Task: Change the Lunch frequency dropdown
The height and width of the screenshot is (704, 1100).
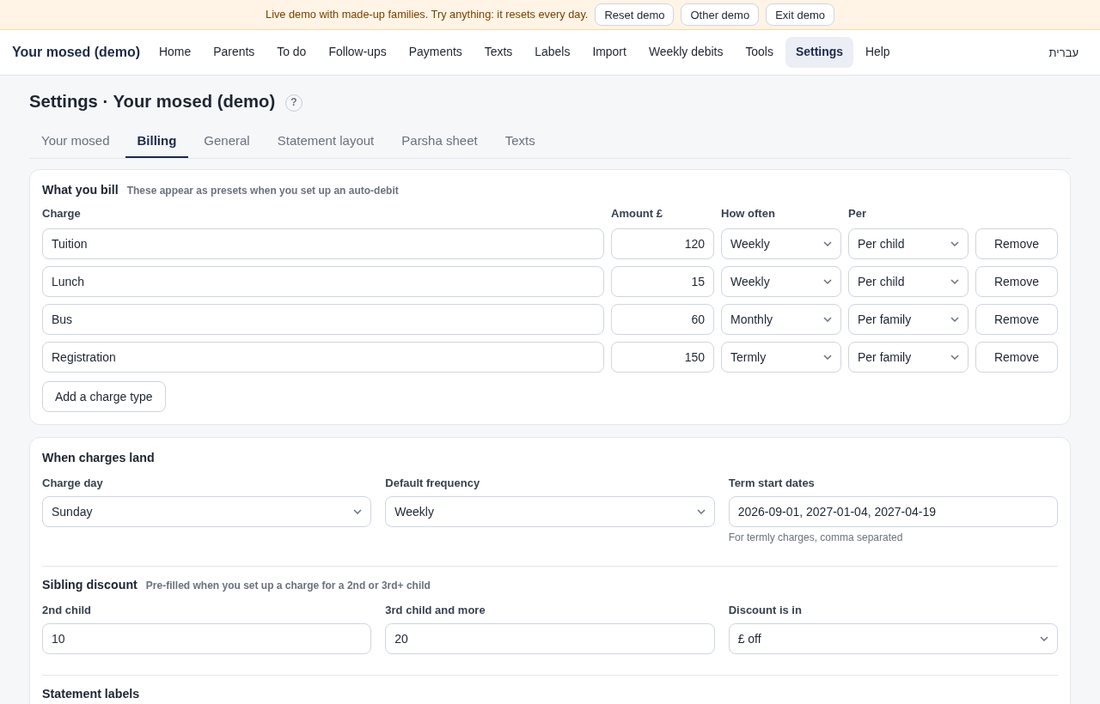Action: [x=781, y=282]
